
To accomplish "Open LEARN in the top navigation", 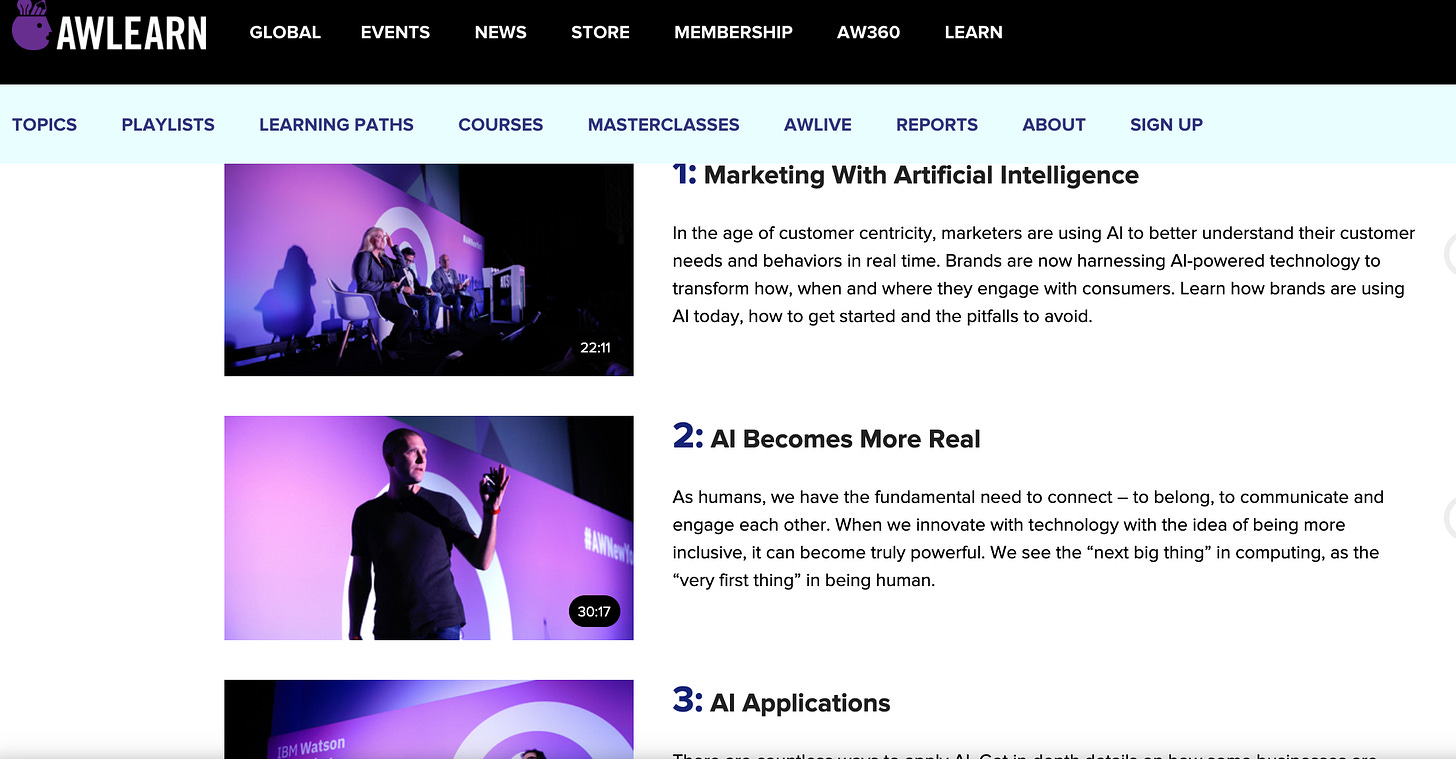I will click(x=973, y=32).
